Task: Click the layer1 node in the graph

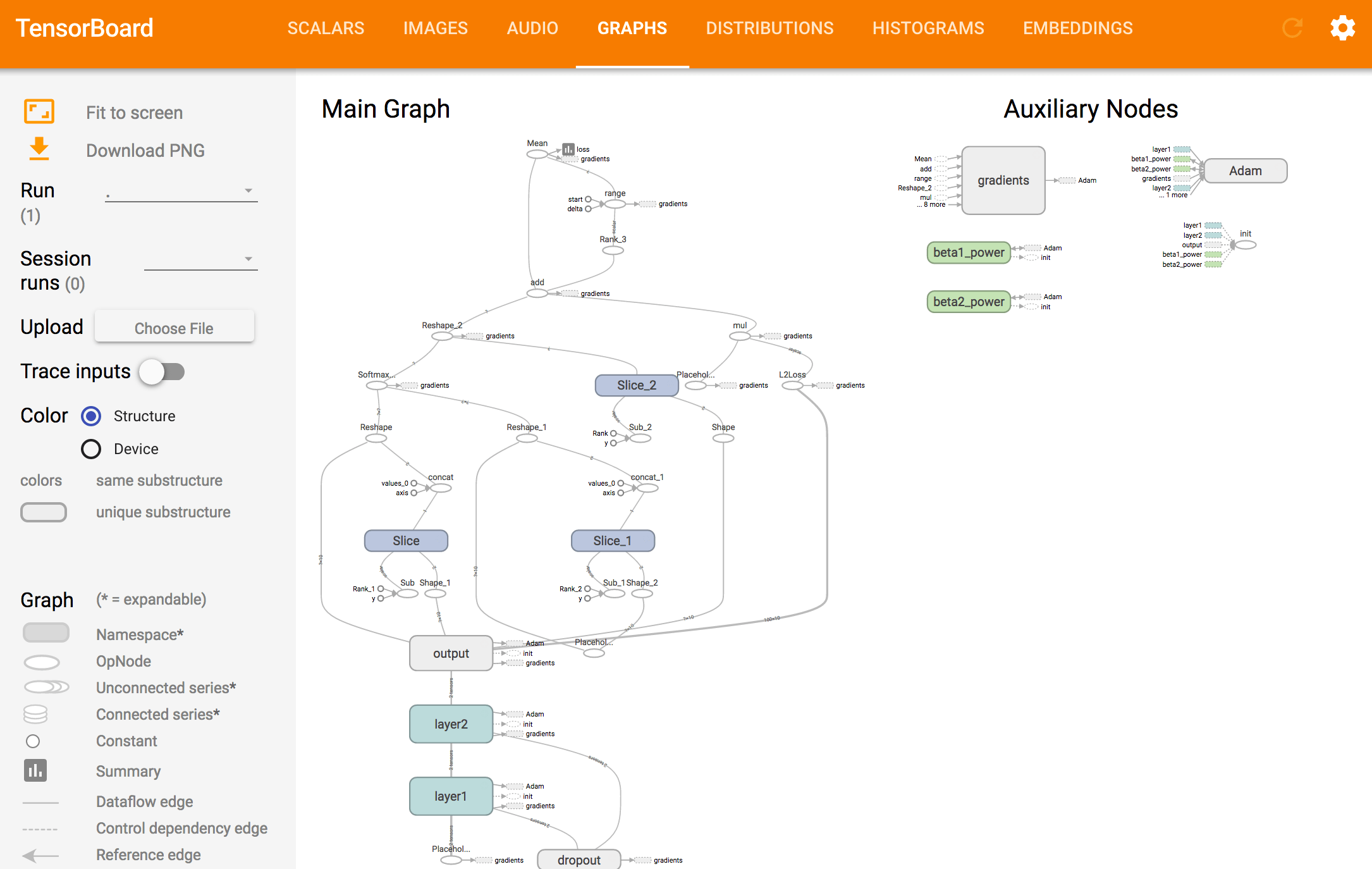Action: coord(451,796)
